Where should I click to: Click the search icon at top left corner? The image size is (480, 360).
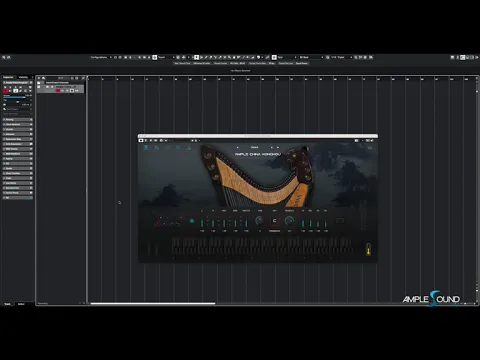4,57
